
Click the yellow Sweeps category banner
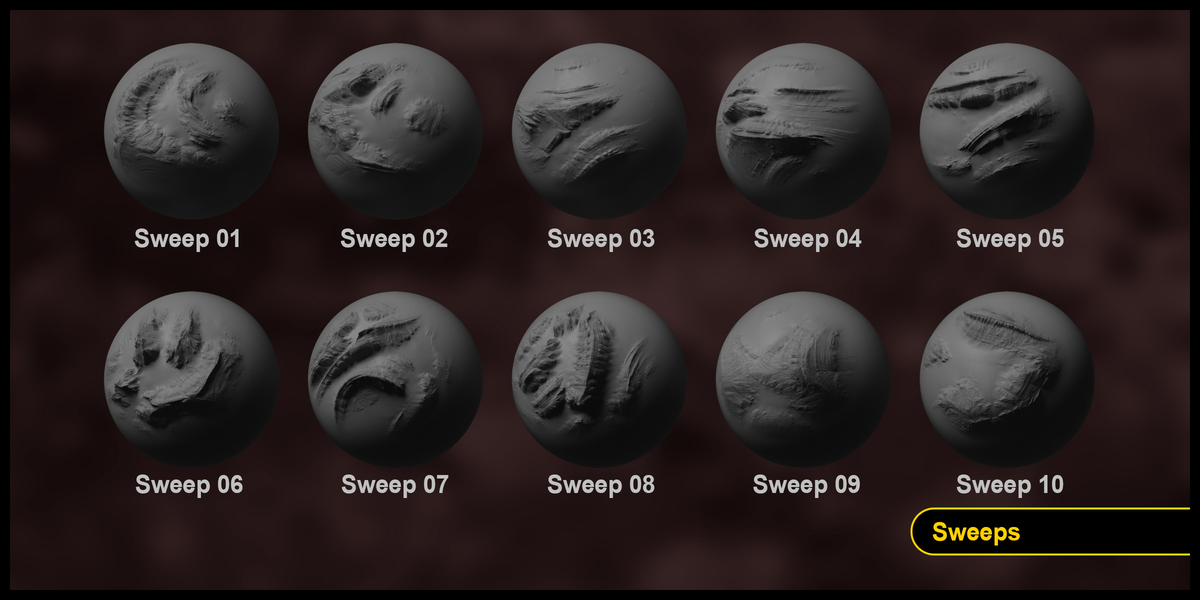[x=1050, y=531]
